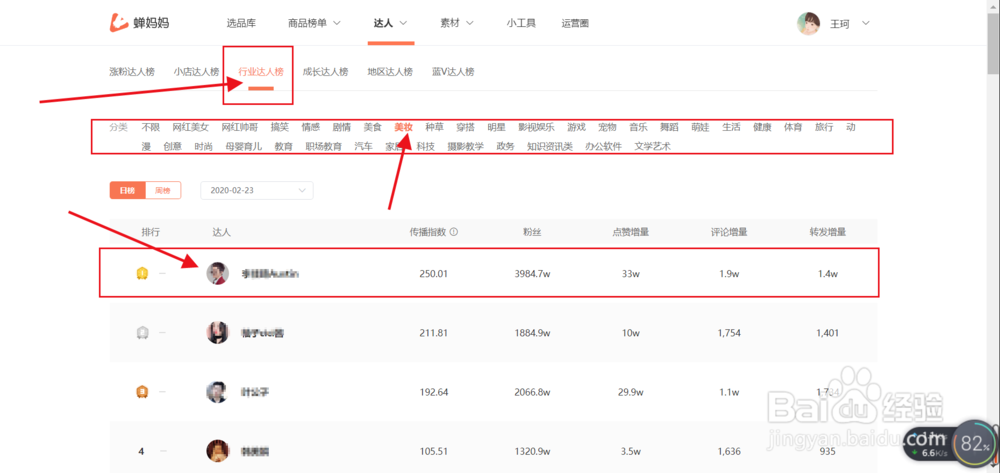1000x473 pixels.
Task: Select 知识资讯类 category
Action: pos(550,147)
